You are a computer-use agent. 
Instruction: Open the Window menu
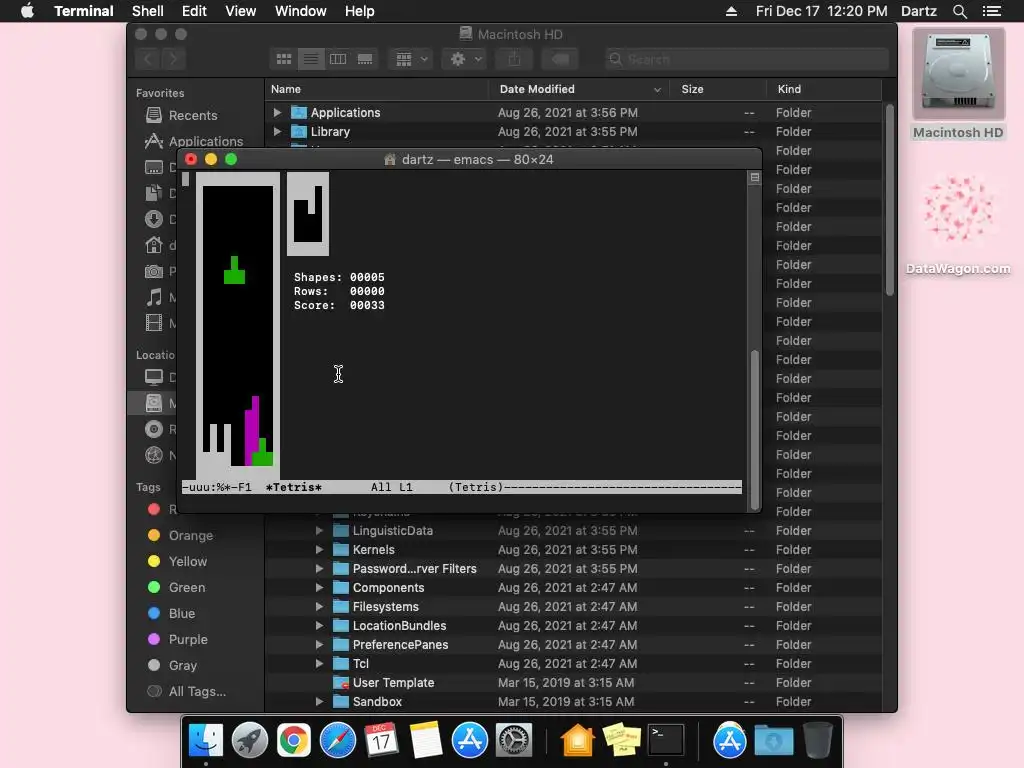coord(300,11)
